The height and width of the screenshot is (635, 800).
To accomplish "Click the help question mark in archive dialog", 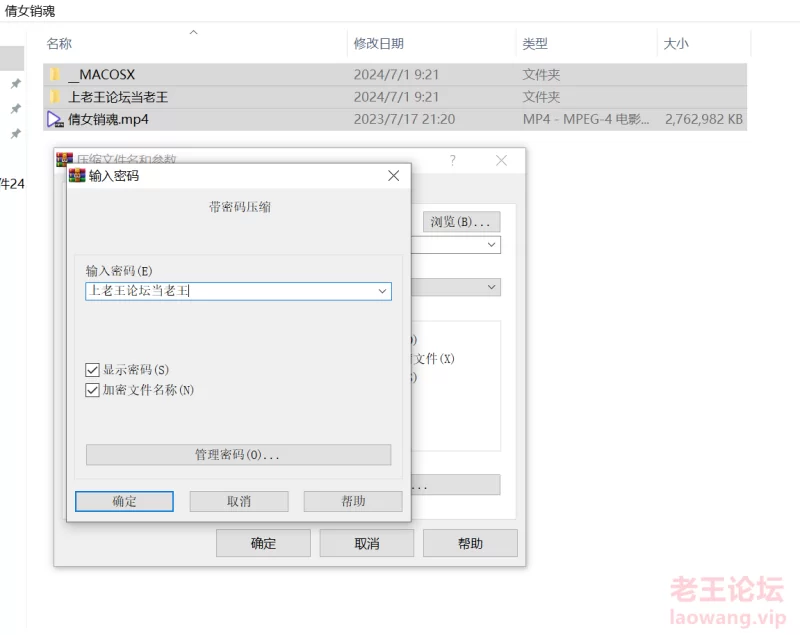I will [453, 161].
